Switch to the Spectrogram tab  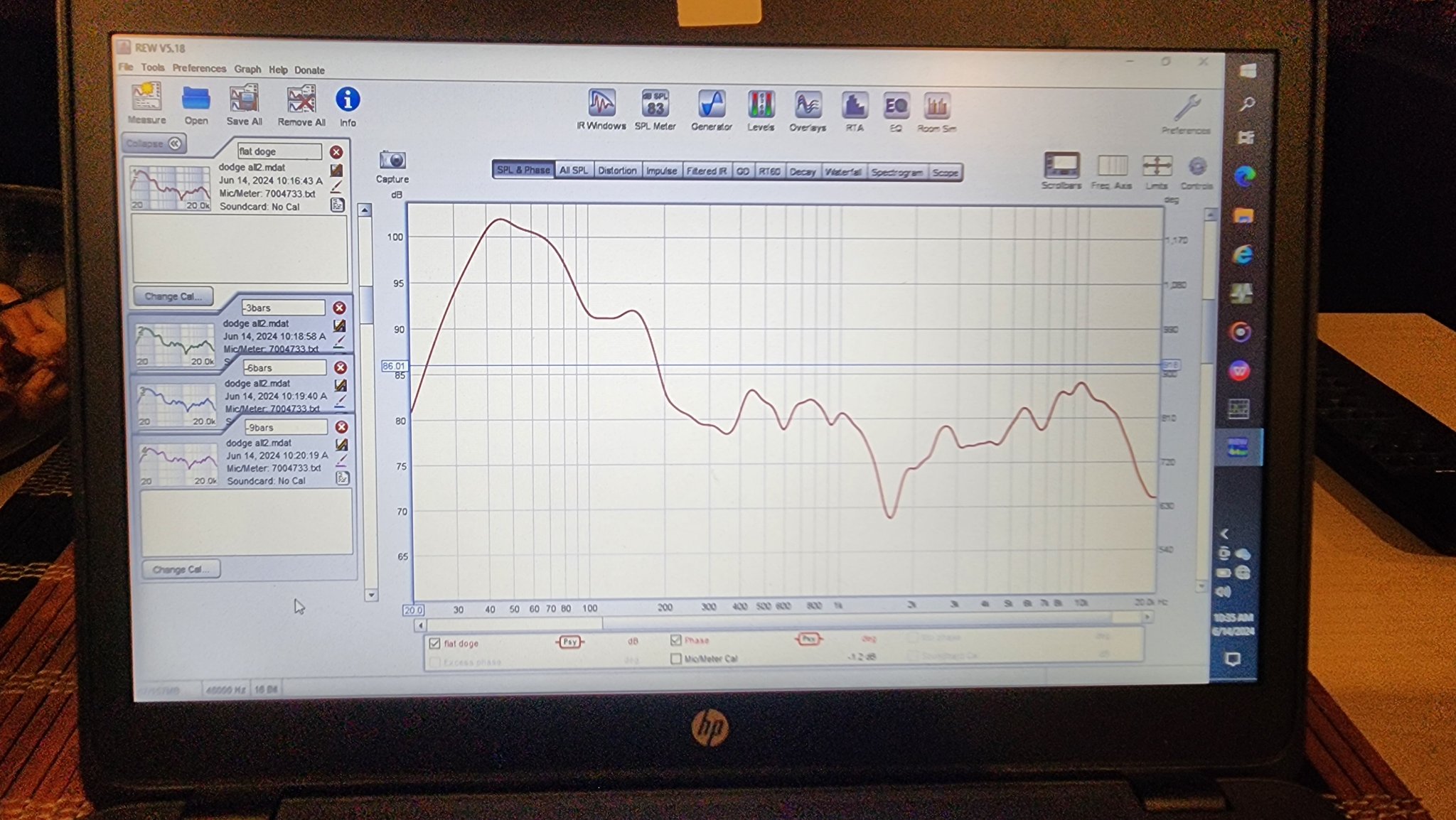[x=897, y=172]
